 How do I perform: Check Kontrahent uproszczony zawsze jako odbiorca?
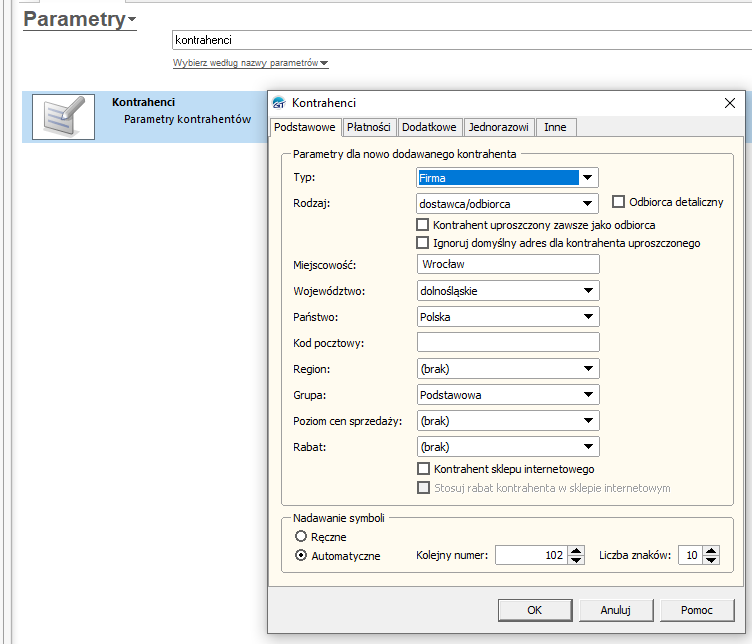pos(422,225)
